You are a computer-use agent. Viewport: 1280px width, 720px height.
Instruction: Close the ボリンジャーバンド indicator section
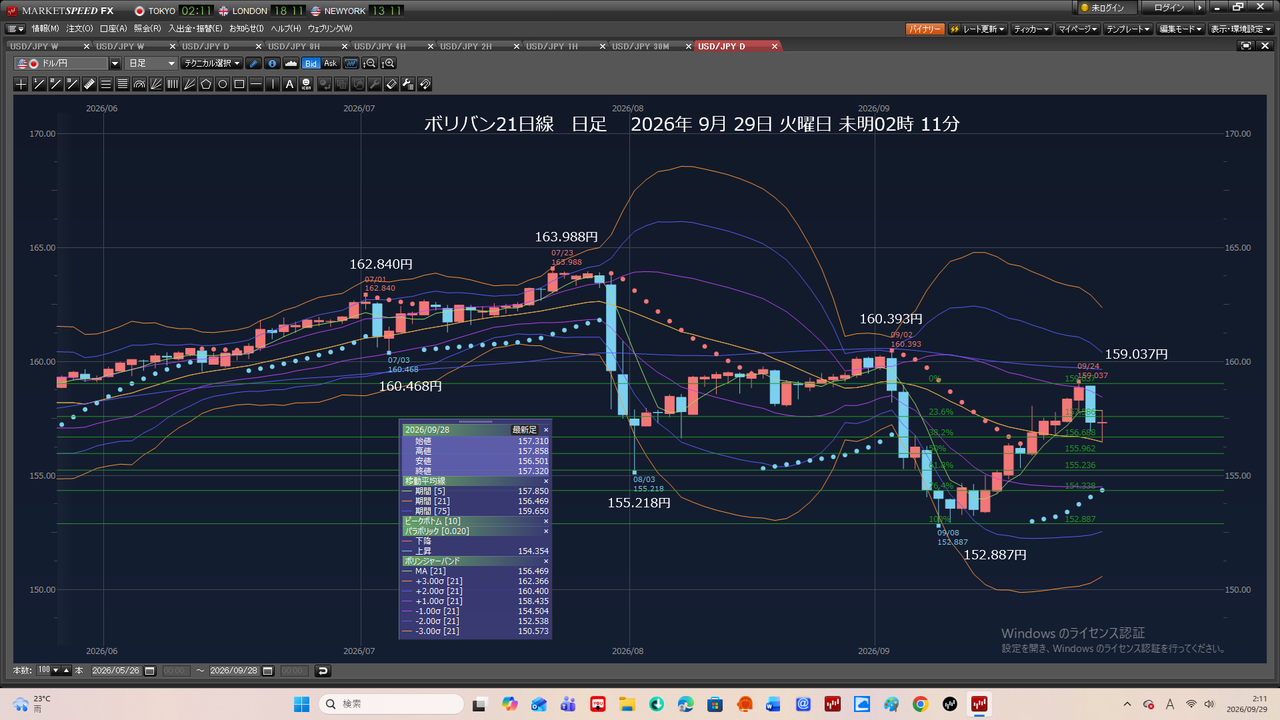[546, 561]
